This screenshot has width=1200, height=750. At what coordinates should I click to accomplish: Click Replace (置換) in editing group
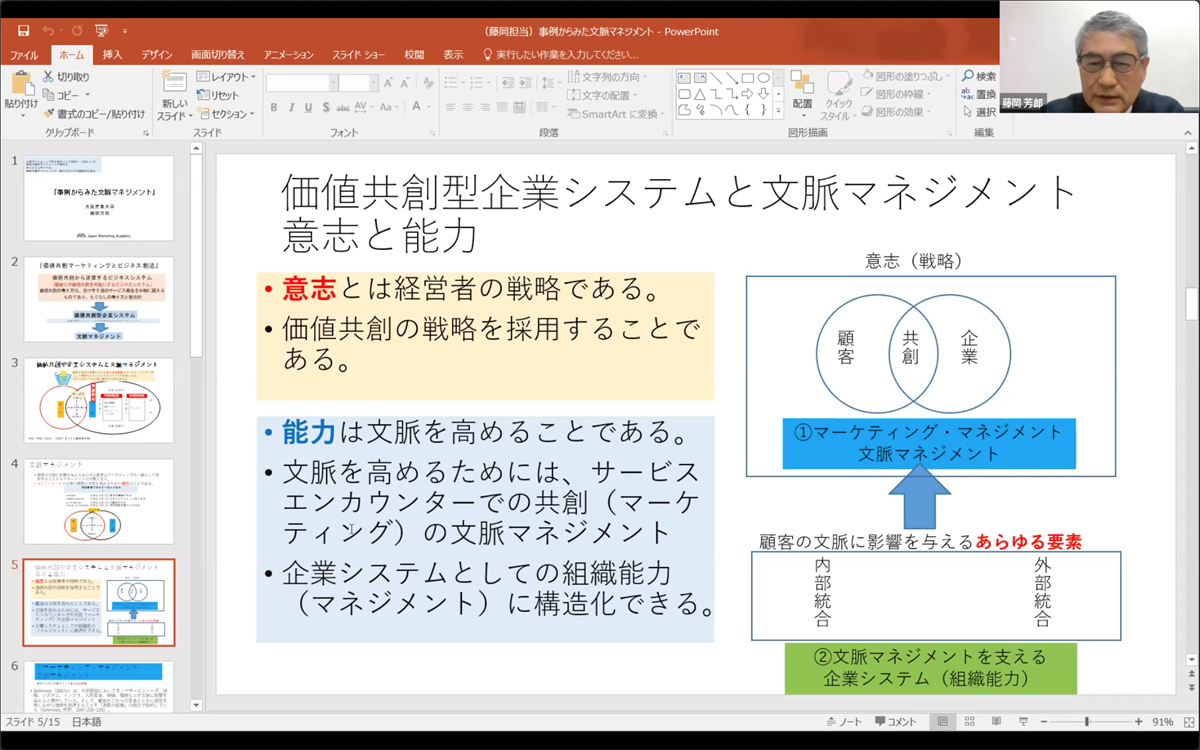pos(979,94)
